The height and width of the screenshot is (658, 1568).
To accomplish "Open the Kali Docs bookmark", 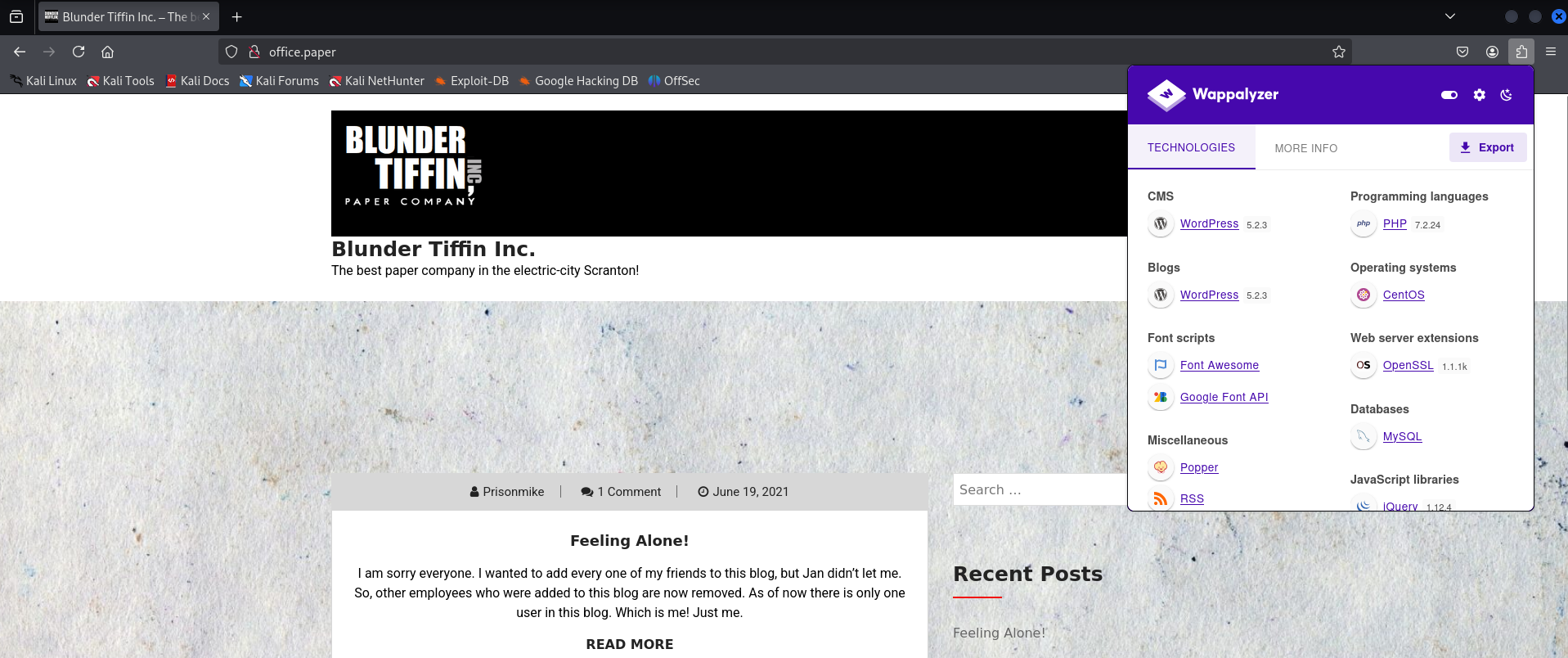I will tap(197, 81).
